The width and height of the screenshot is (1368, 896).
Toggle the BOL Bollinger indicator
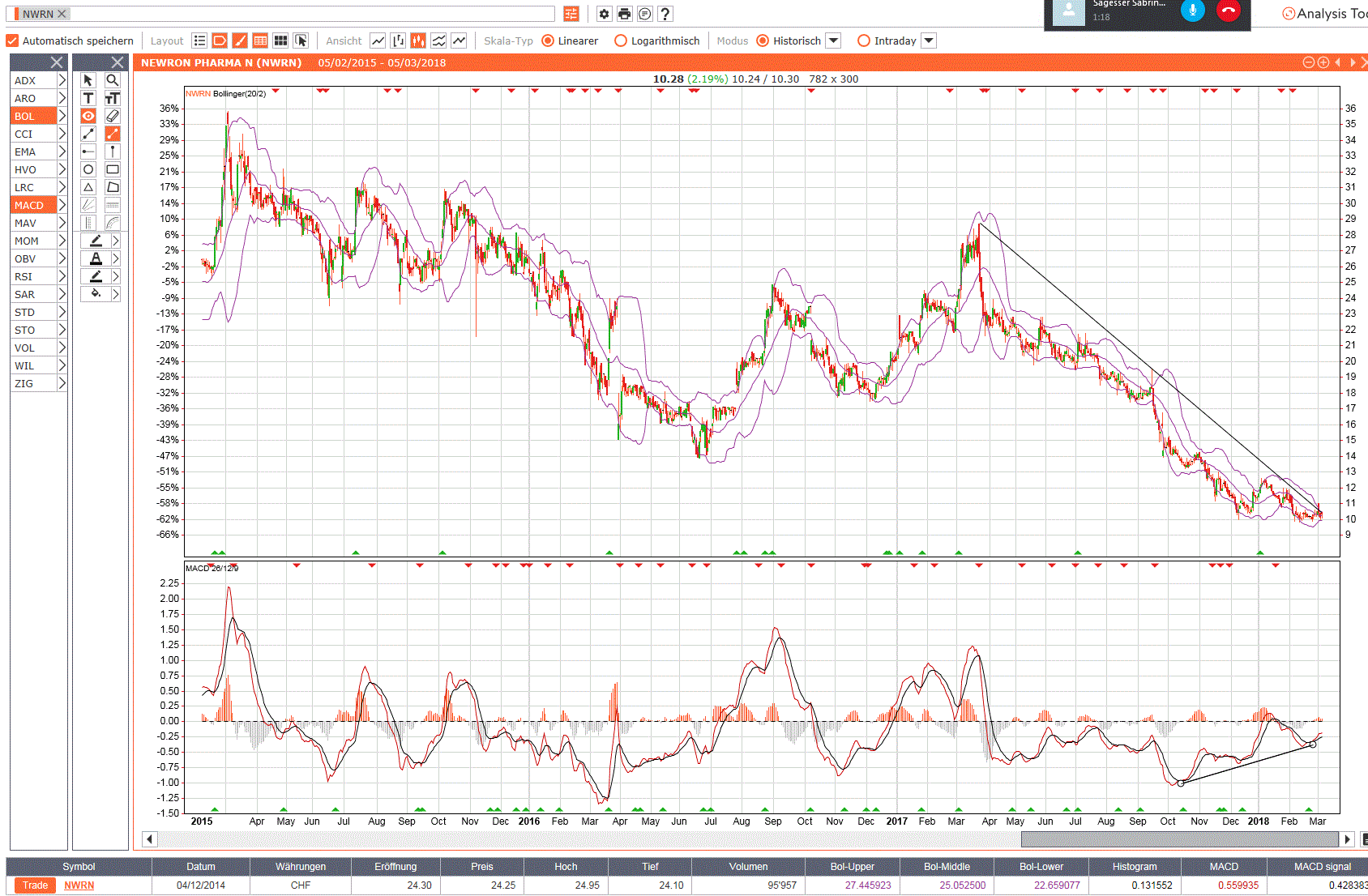34,116
